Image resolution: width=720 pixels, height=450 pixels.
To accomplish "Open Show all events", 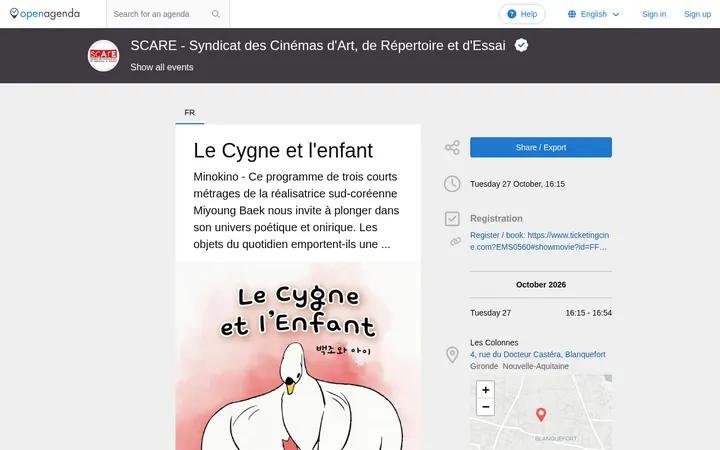I will click(x=162, y=67).
